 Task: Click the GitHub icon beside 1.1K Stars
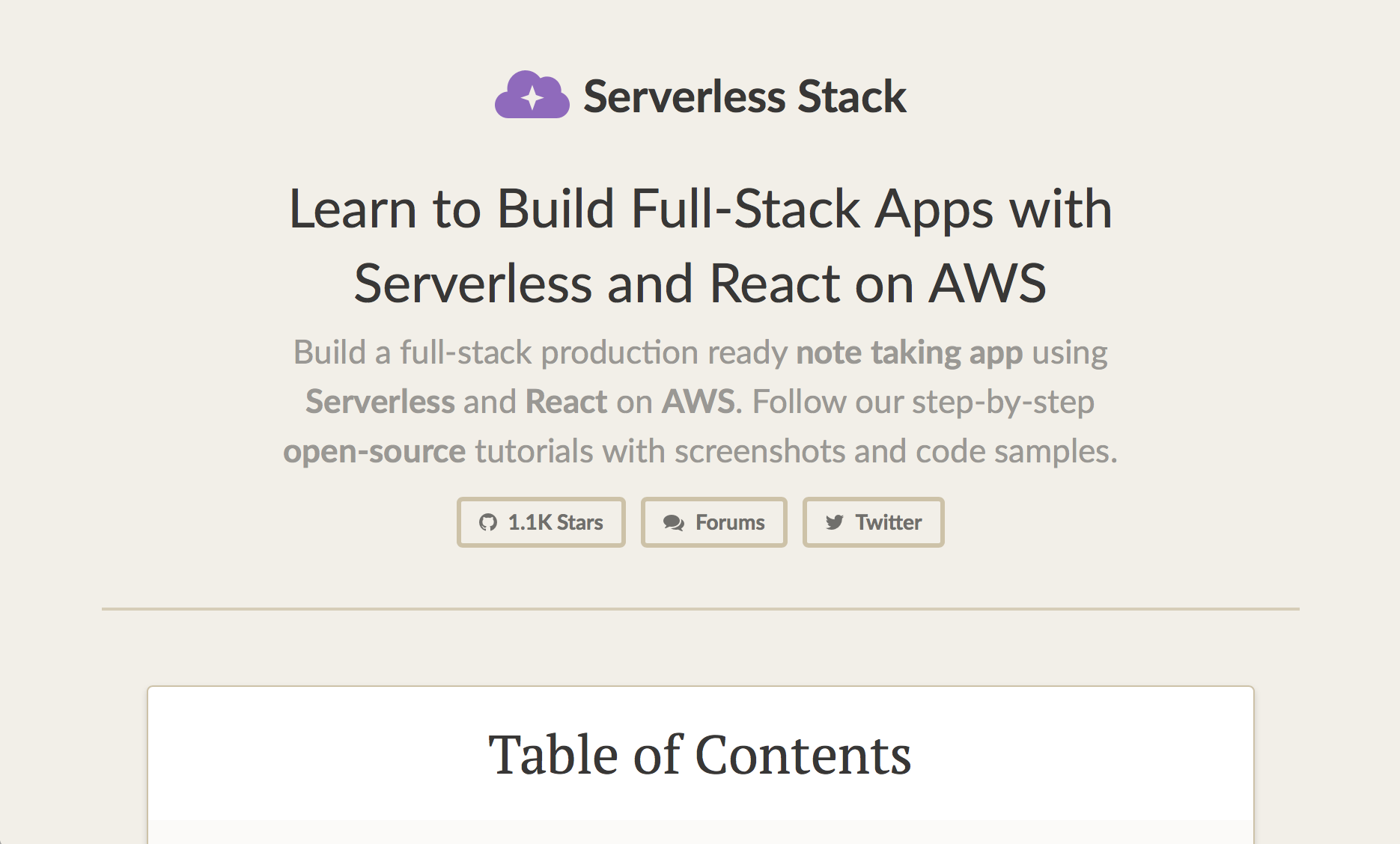(488, 522)
